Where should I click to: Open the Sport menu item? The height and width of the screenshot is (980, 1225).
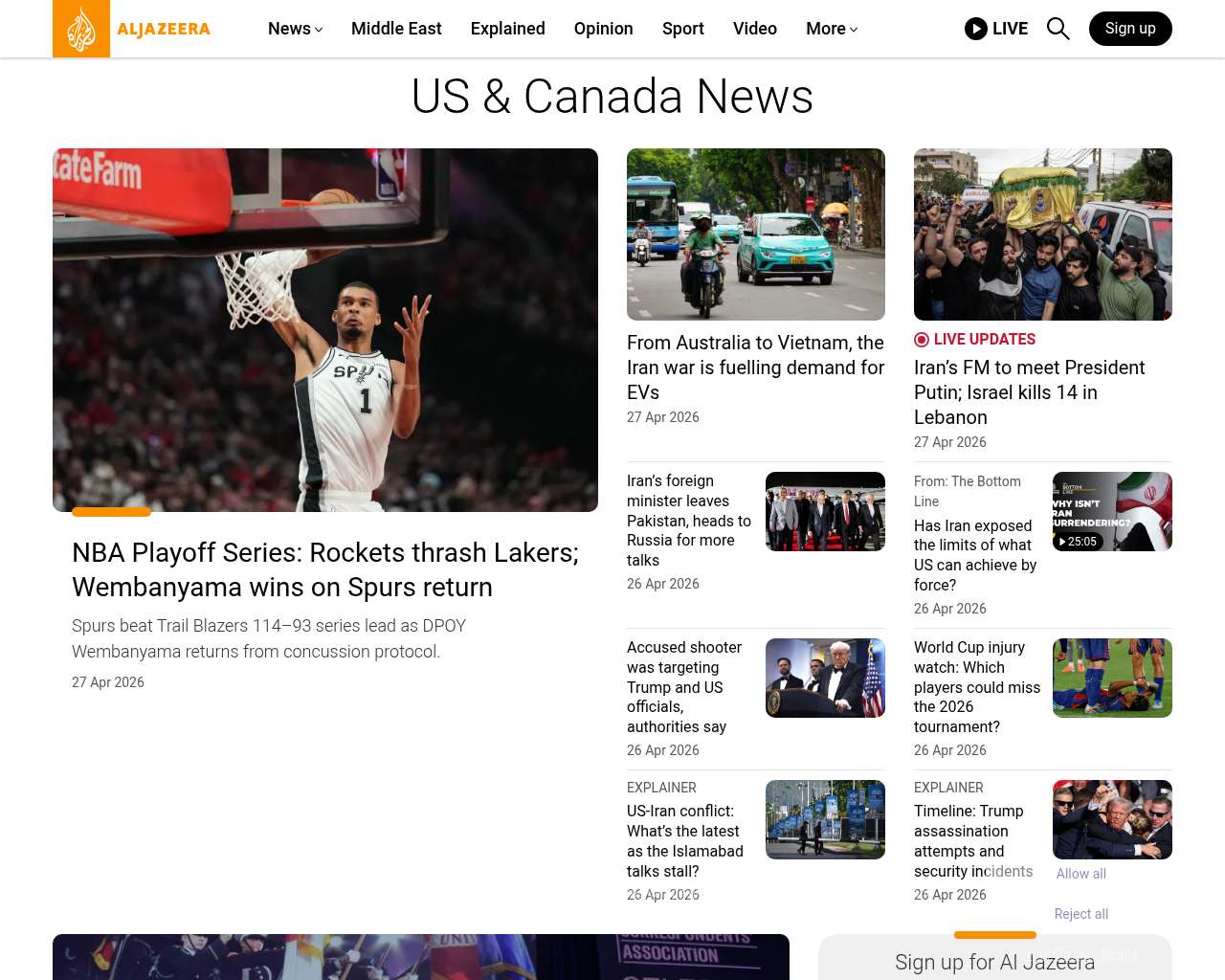pos(682,29)
